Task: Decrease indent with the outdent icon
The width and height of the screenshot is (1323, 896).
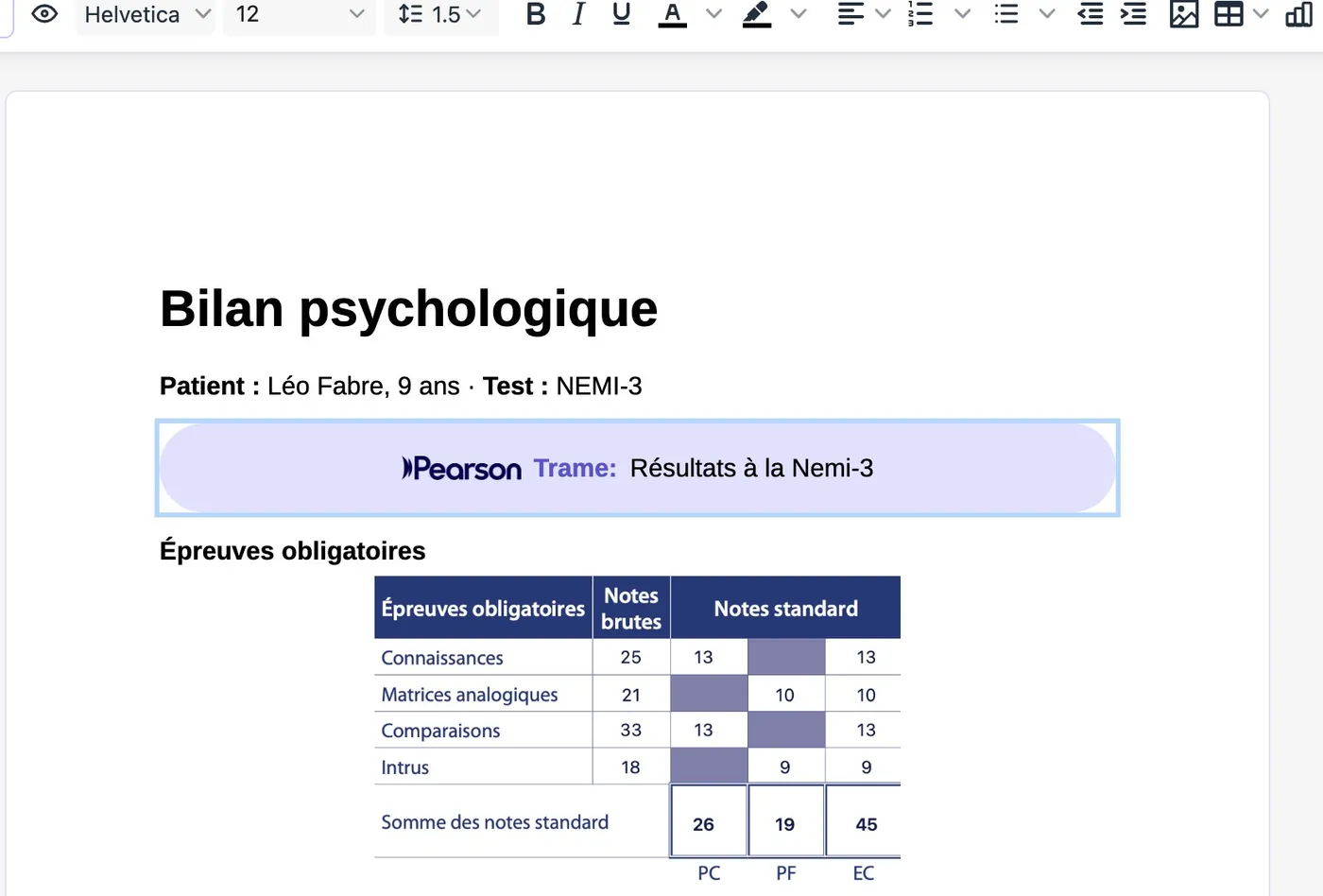Action: point(1091,14)
